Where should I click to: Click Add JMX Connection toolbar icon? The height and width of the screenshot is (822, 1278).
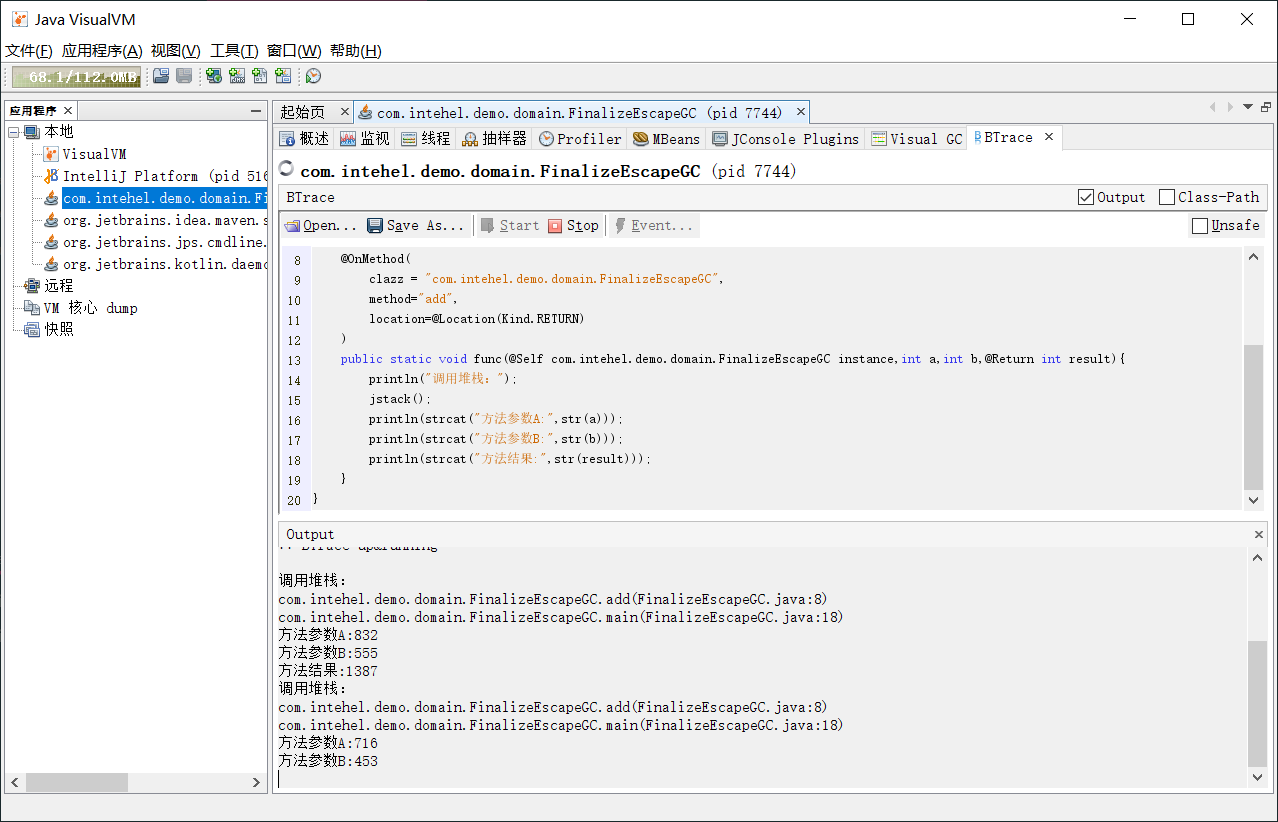coord(237,76)
